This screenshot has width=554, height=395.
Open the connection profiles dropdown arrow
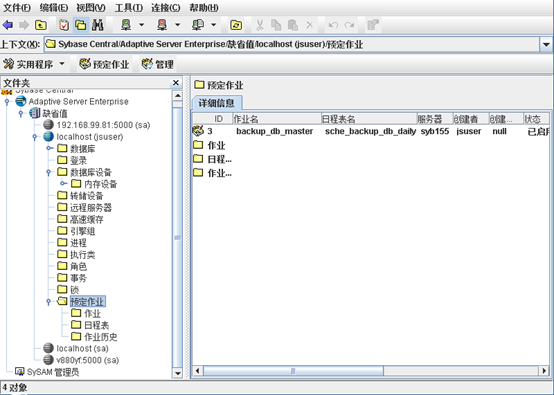pyautogui.click(x=213, y=25)
